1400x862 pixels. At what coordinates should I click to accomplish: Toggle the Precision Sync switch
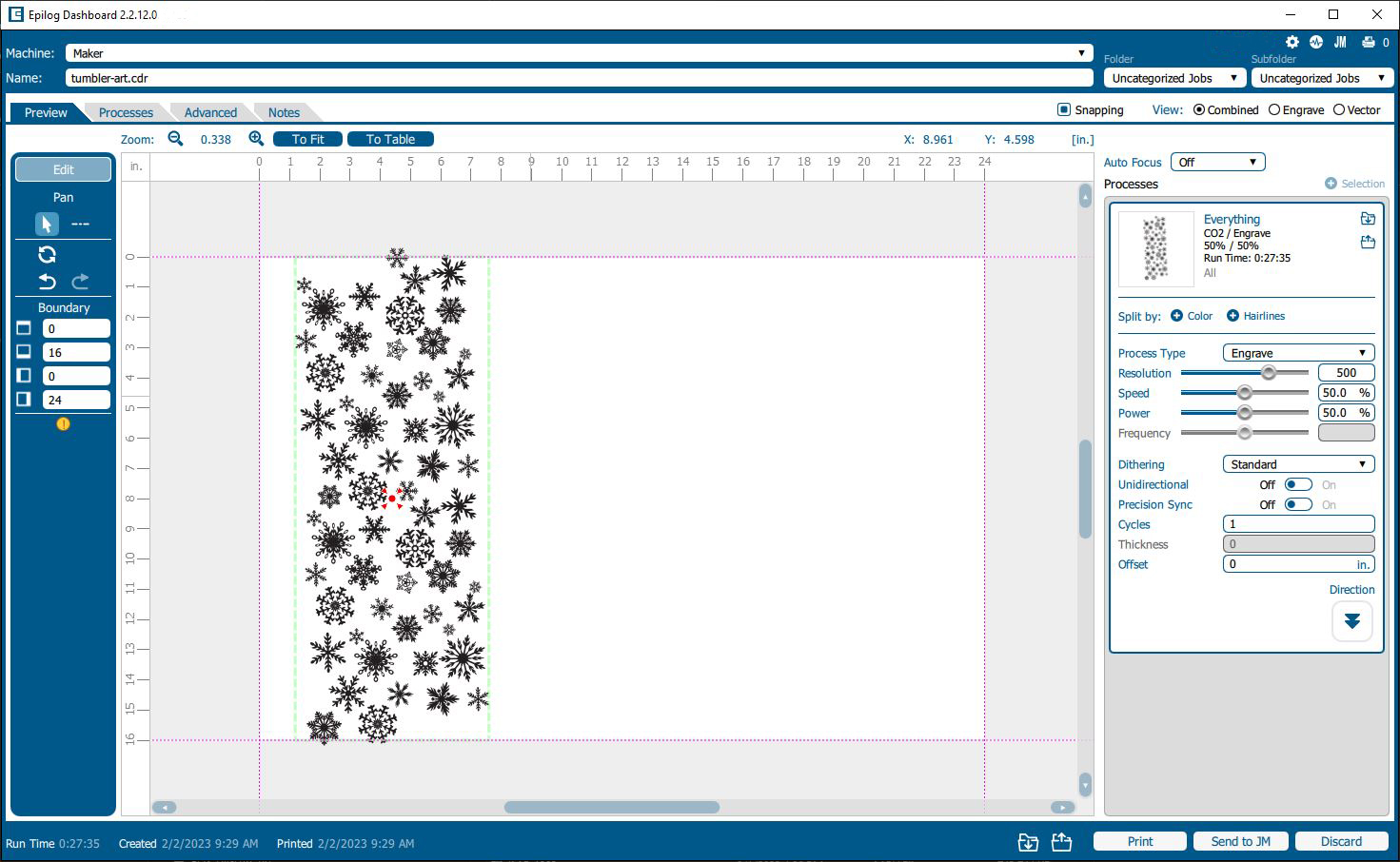pos(1298,504)
